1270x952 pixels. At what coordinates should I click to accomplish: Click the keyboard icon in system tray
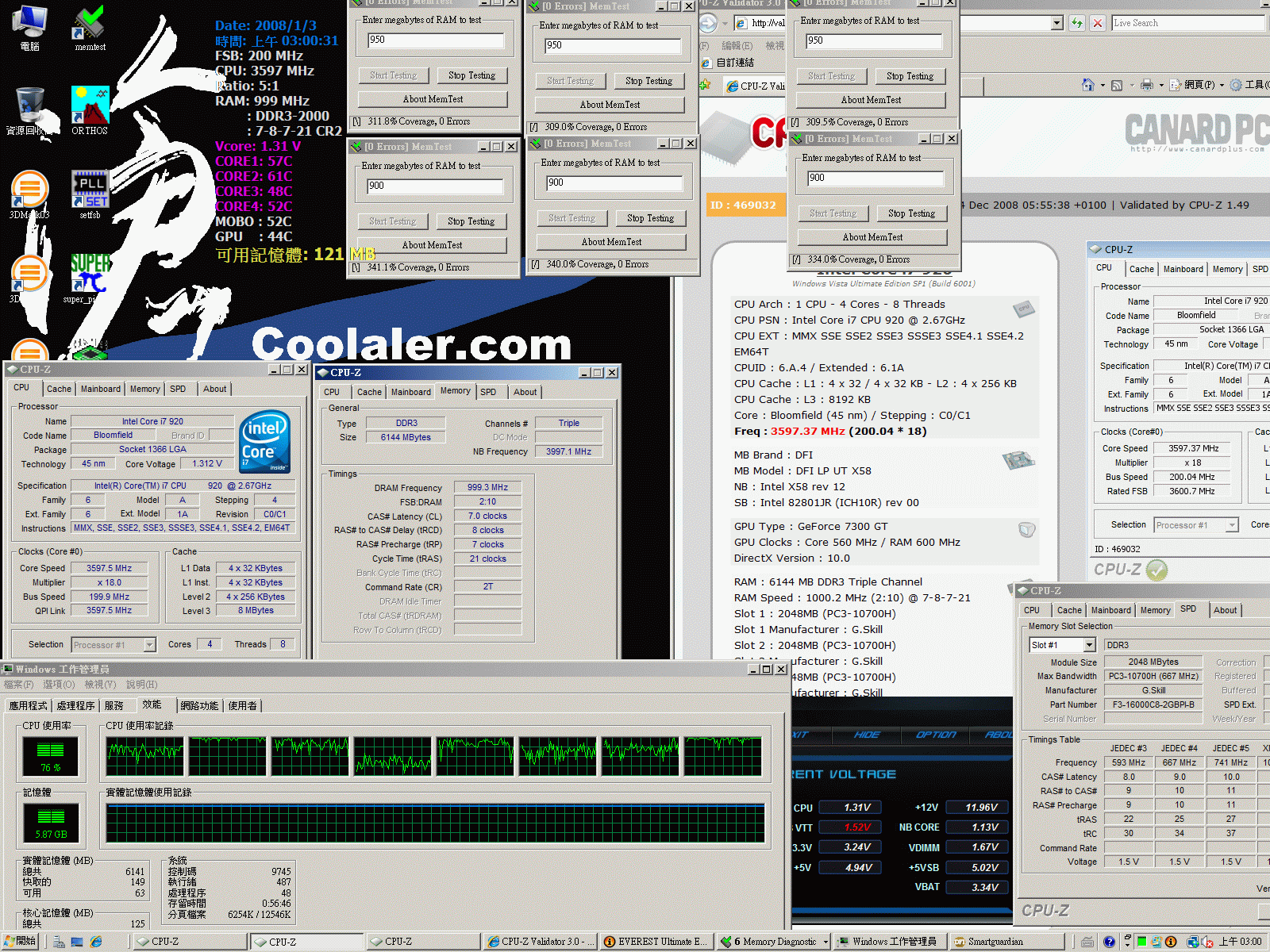pos(1087,942)
